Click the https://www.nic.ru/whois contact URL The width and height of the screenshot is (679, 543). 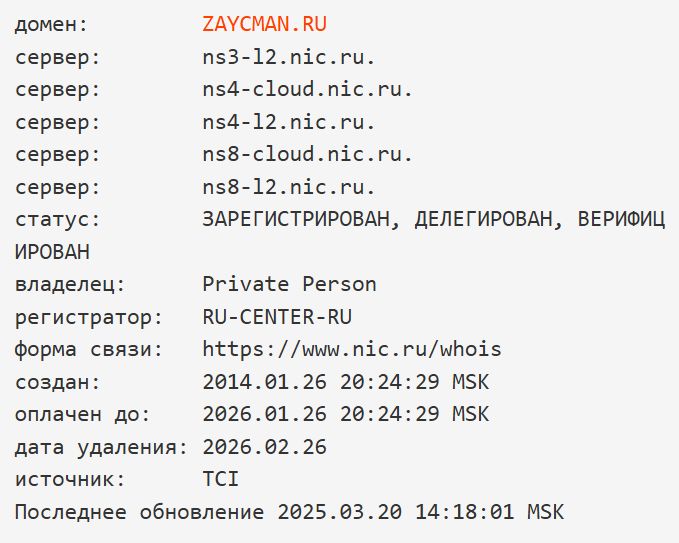[352, 349]
